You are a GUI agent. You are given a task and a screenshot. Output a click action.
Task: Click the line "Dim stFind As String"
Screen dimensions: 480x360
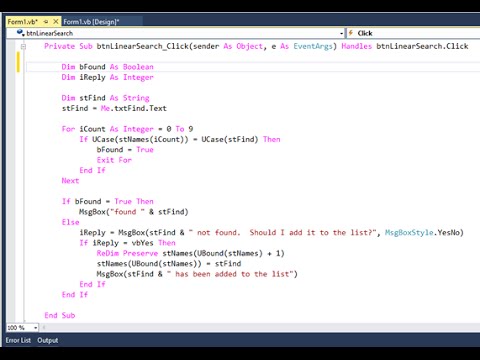click(x=105, y=98)
